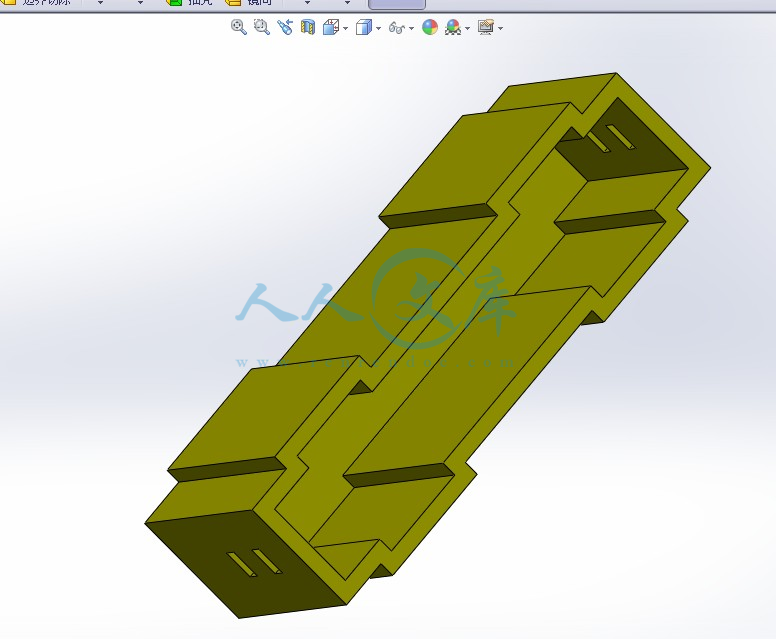Viewport: 776px width, 639px height.
Task: Activate the Zoom to Area tool
Action: (x=262, y=27)
